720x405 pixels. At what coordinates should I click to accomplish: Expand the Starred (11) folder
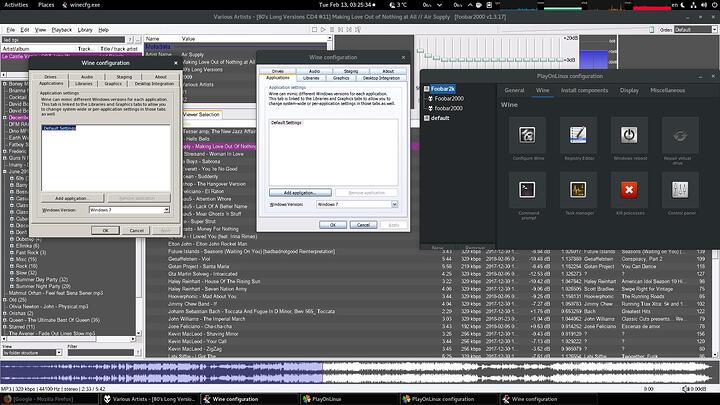5,327
